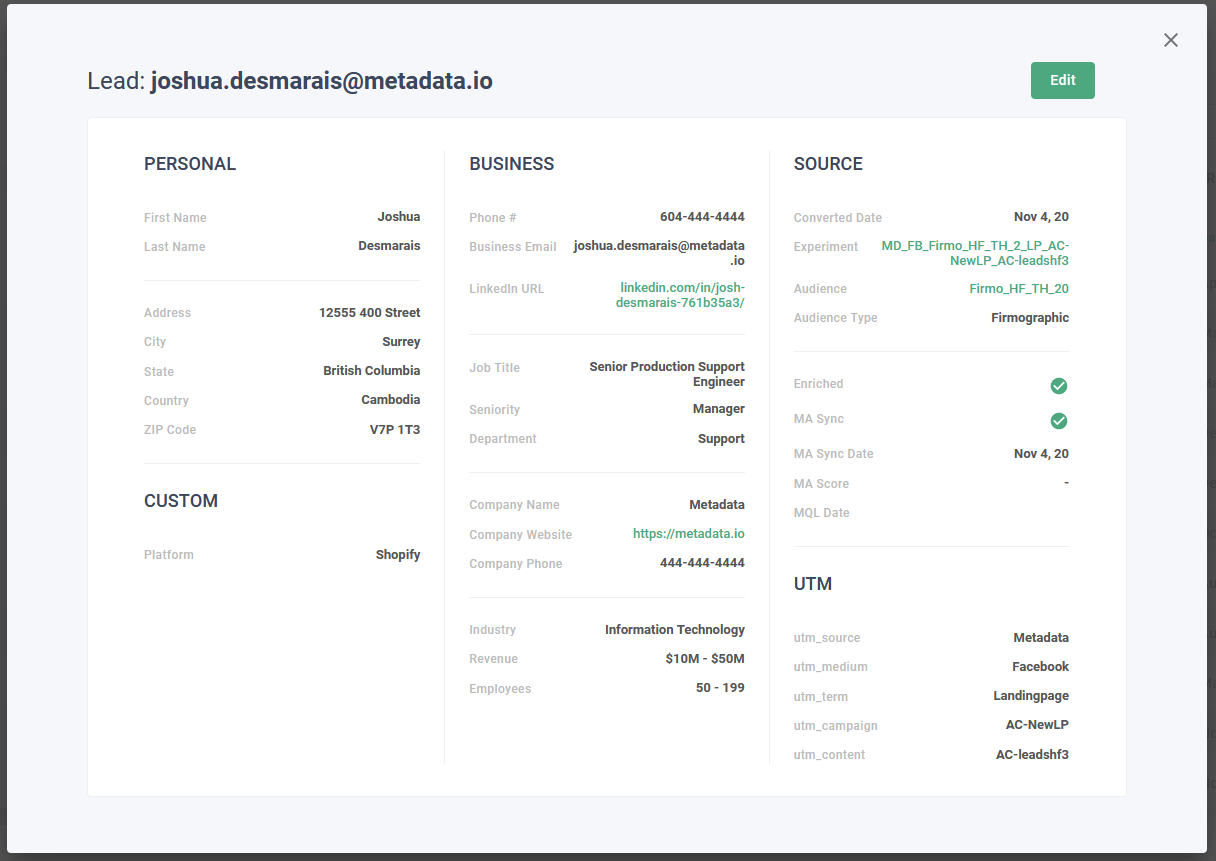Click the country value Cambodia

pyautogui.click(x=391, y=400)
